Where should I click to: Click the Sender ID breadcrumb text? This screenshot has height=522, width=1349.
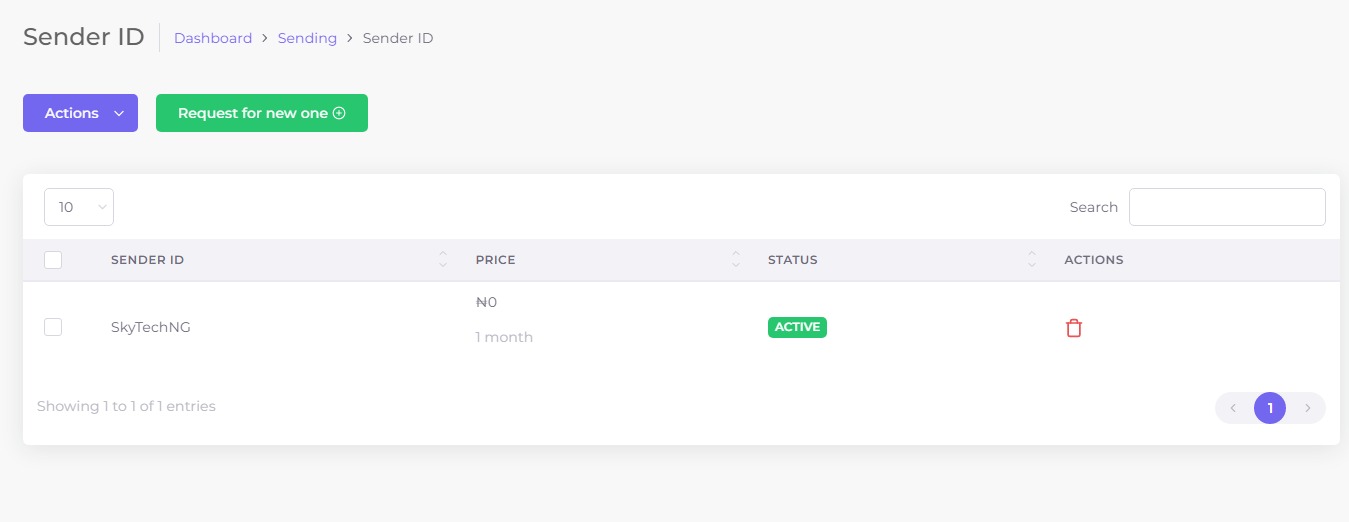point(398,38)
